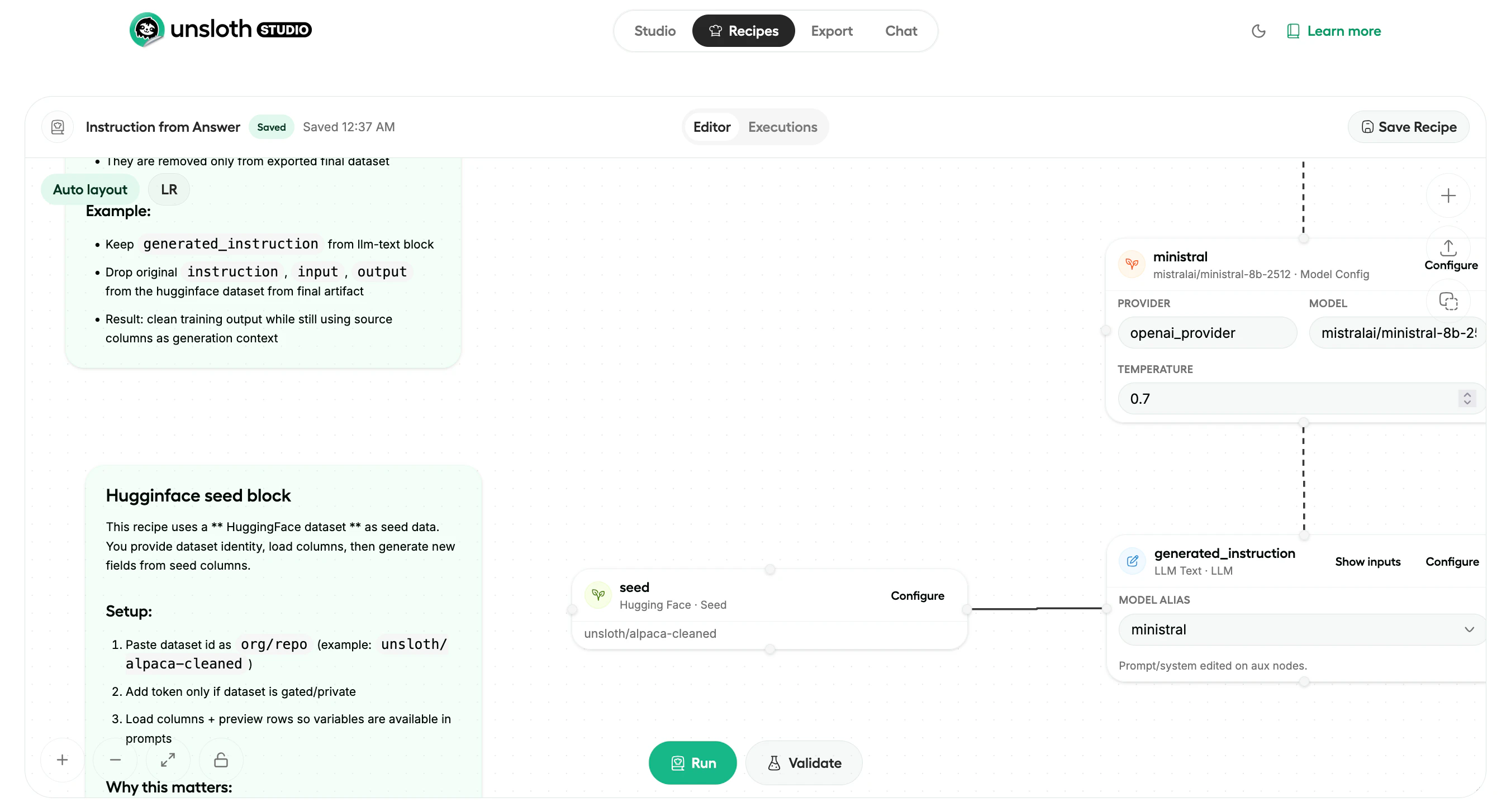
Task: Toggle Auto layout option
Action: (x=90, y=189)
